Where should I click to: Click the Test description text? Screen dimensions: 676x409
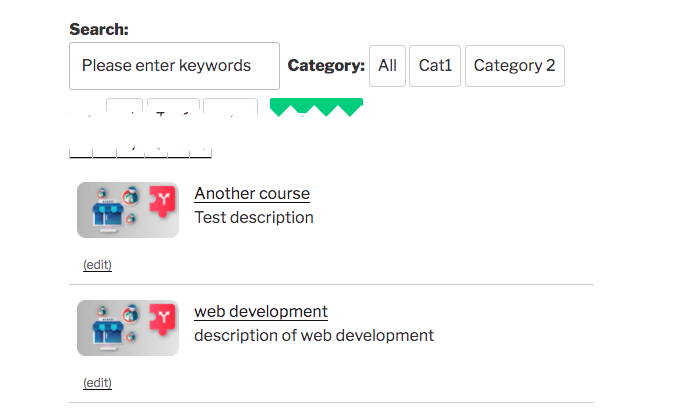pos(254,217)
